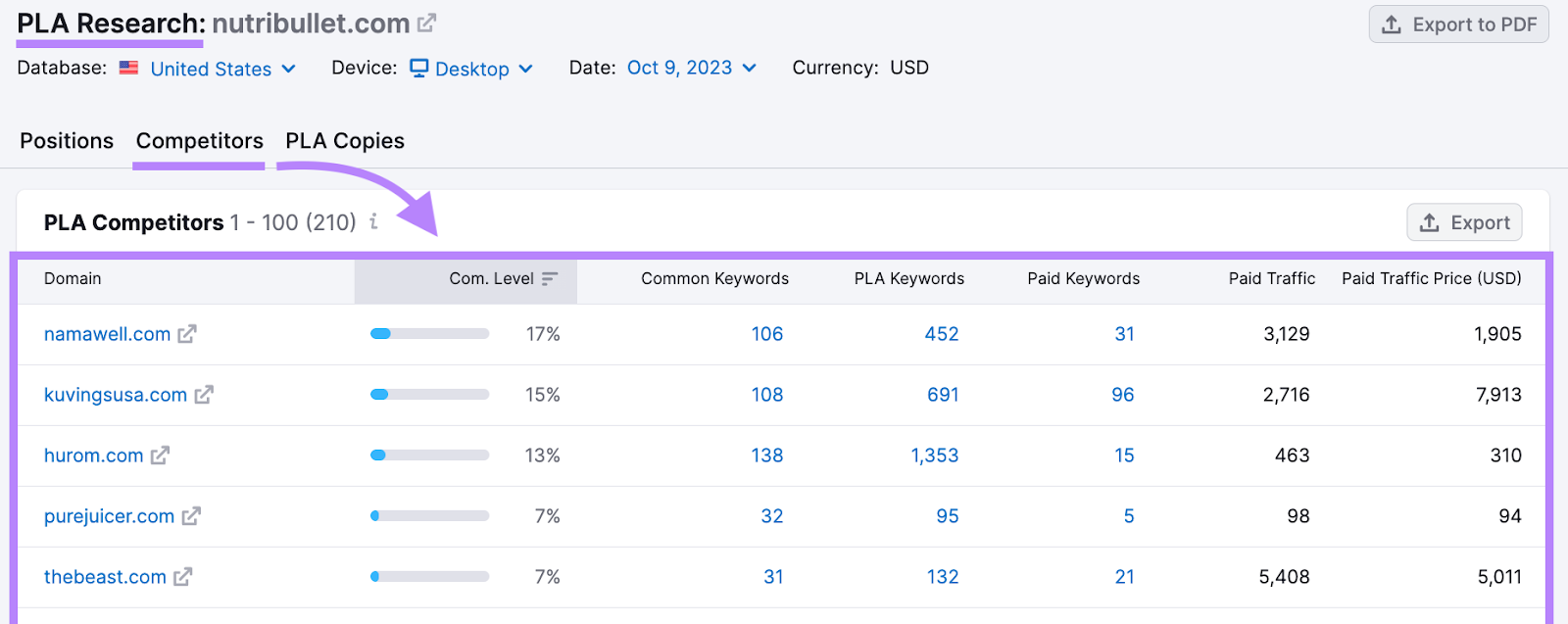This screenshot has height=624, width=1568.
Task: Click paid traffic value 3,129
Action: [x=1287, y=334]
